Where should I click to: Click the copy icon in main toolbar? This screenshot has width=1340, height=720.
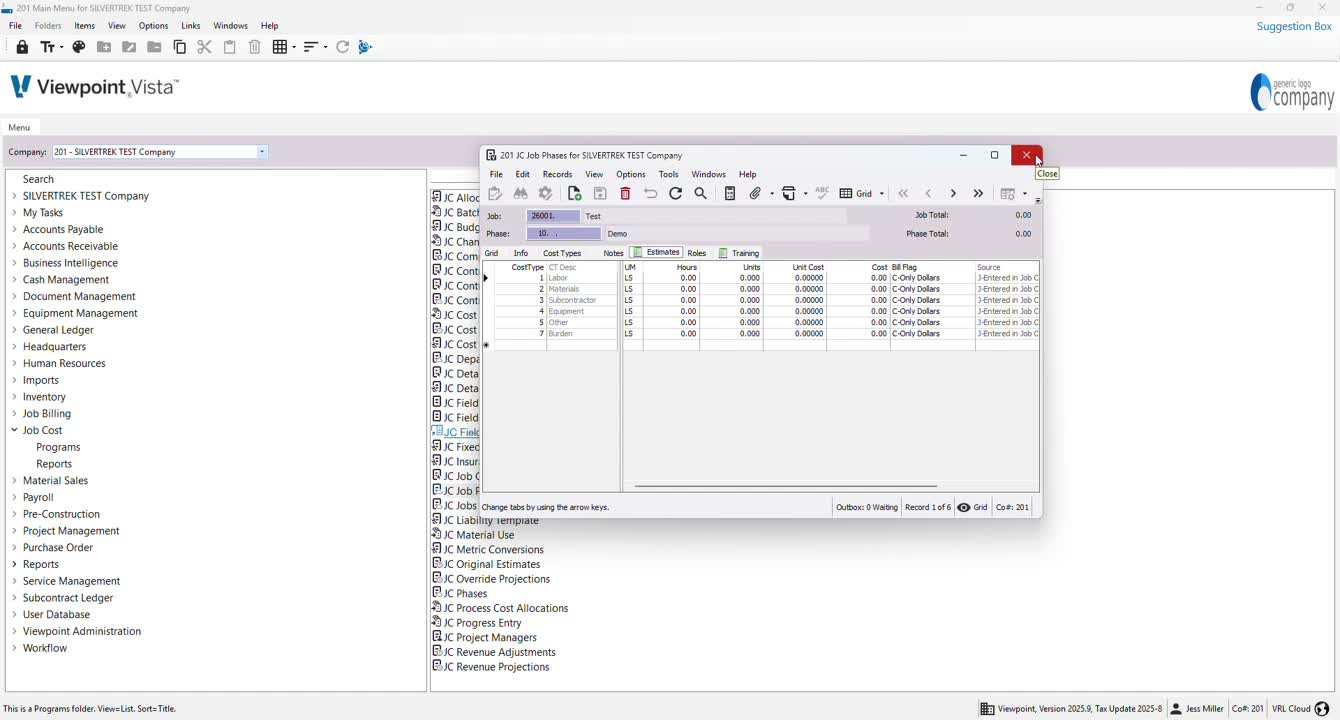(x=180, y=47)
